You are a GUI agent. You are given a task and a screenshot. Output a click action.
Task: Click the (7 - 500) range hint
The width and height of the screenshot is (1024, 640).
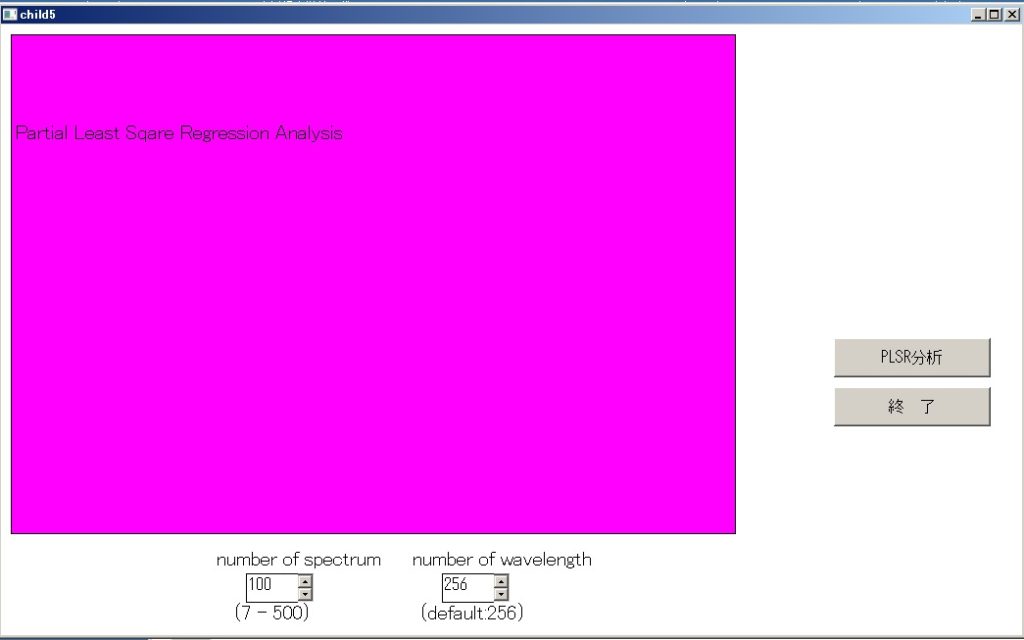click(x=272, y=612)
